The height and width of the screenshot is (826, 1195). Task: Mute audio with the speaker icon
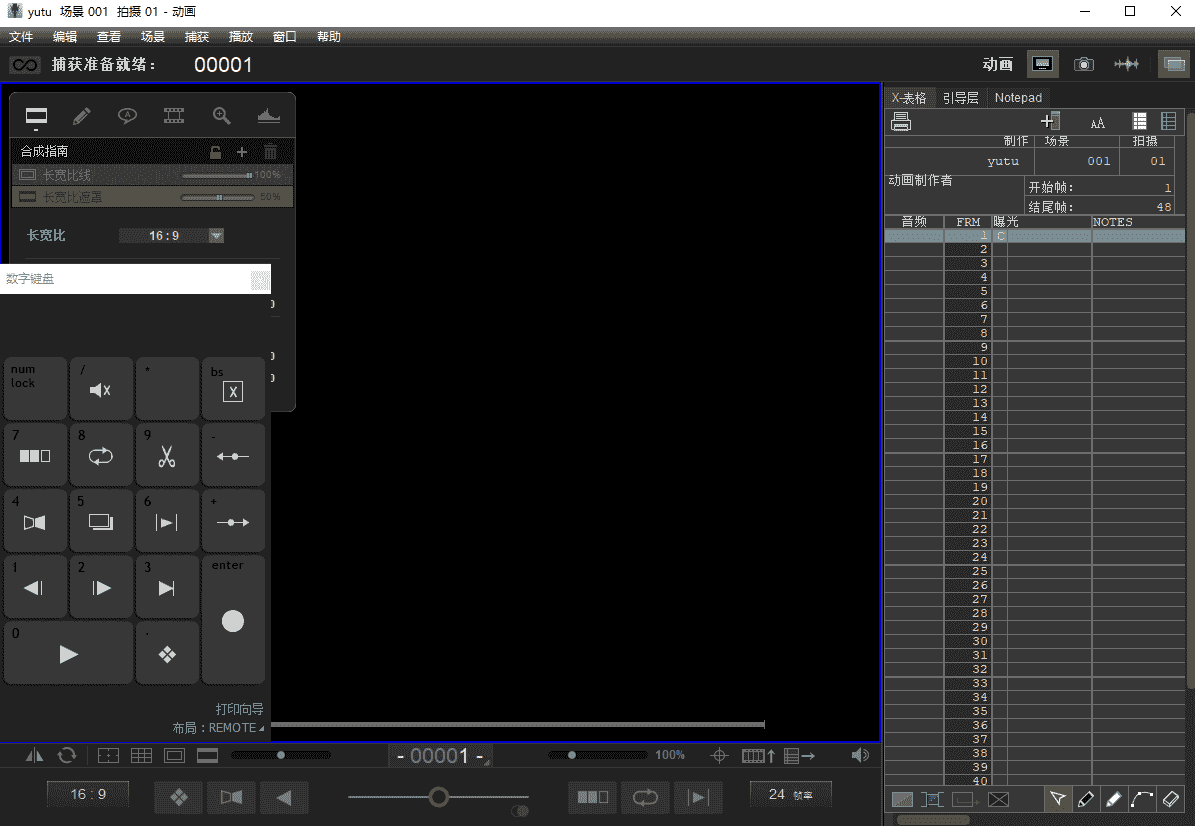pos(861,755)
